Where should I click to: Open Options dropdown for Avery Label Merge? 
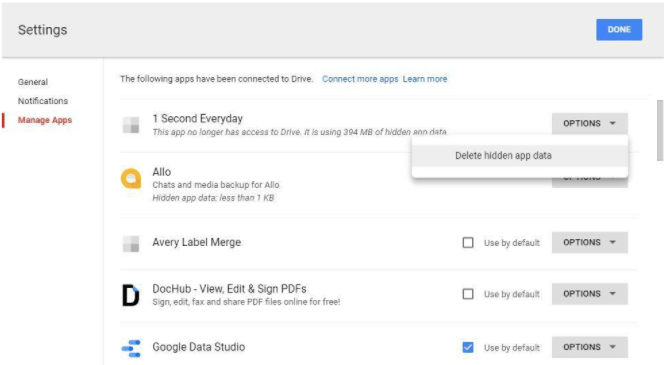click(x=590, y=242)
